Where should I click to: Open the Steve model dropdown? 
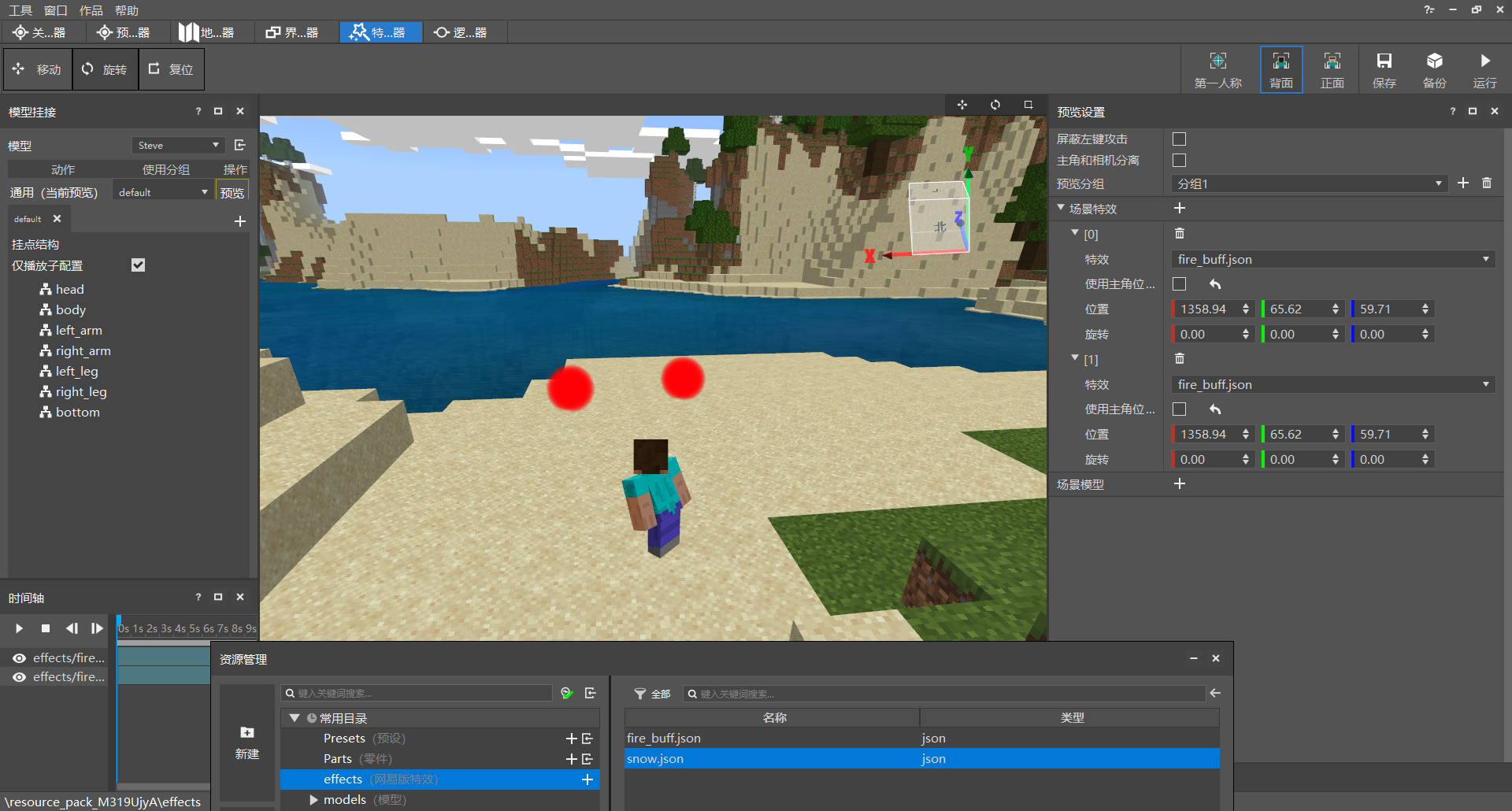pos(179,145)
